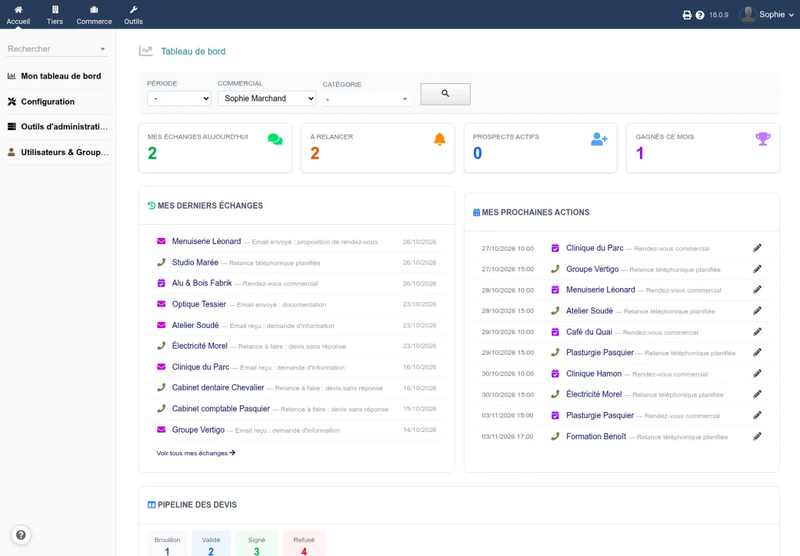The width and height of the screenshot is (800, 556).
Task: Open the Commercial dropdown showing Sophie Marchand
Action: click(x=267, y=98)
